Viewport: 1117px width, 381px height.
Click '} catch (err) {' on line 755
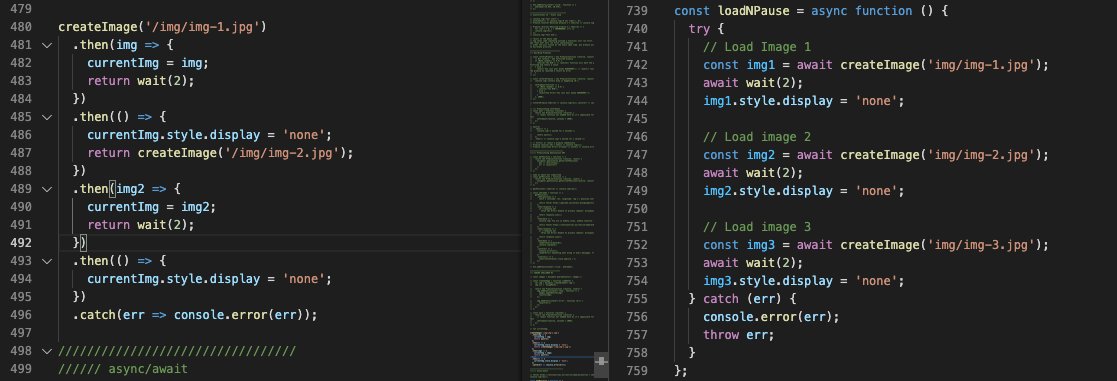point(742,298)
